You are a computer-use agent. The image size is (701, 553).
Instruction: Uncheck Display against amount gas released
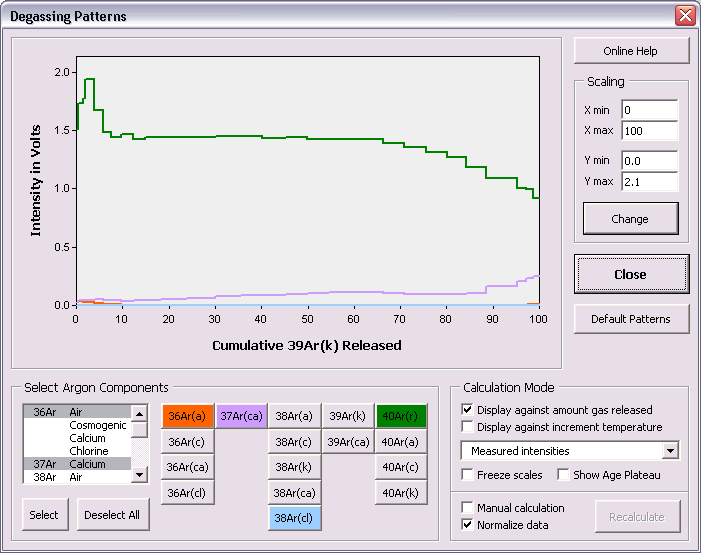tap(468, 410)
